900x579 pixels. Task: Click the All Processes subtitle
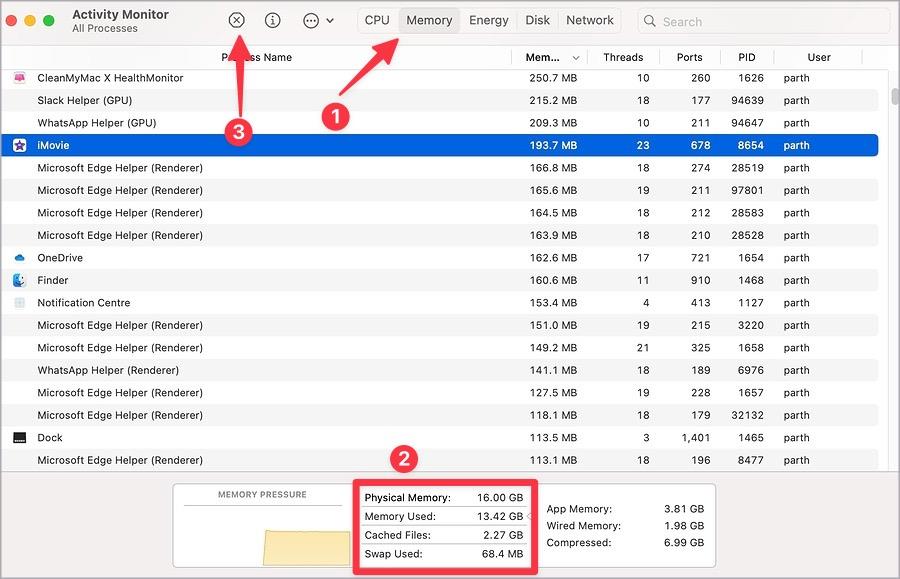pos(104,28)
